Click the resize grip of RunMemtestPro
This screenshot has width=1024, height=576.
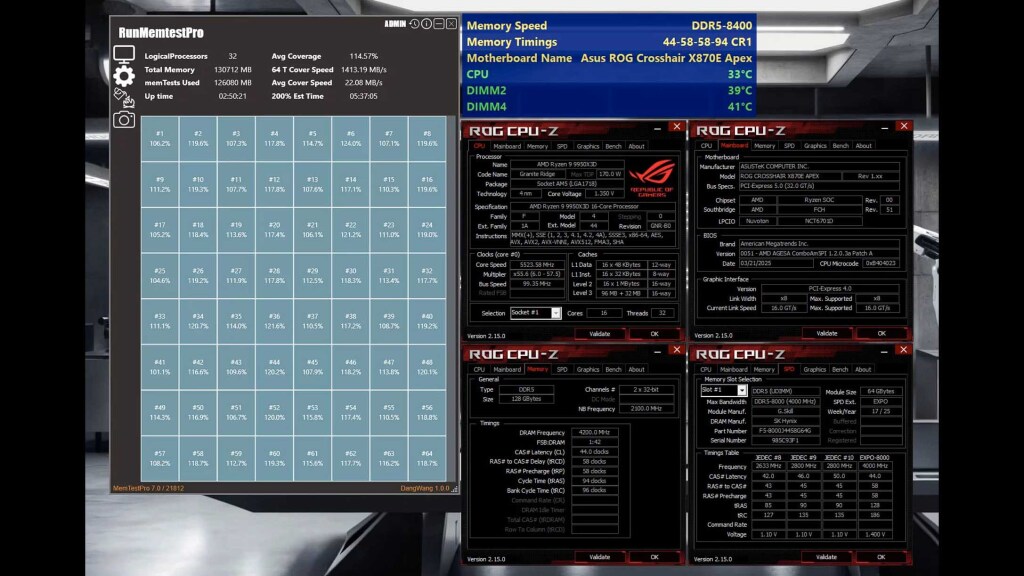click(x=455, y=488)
